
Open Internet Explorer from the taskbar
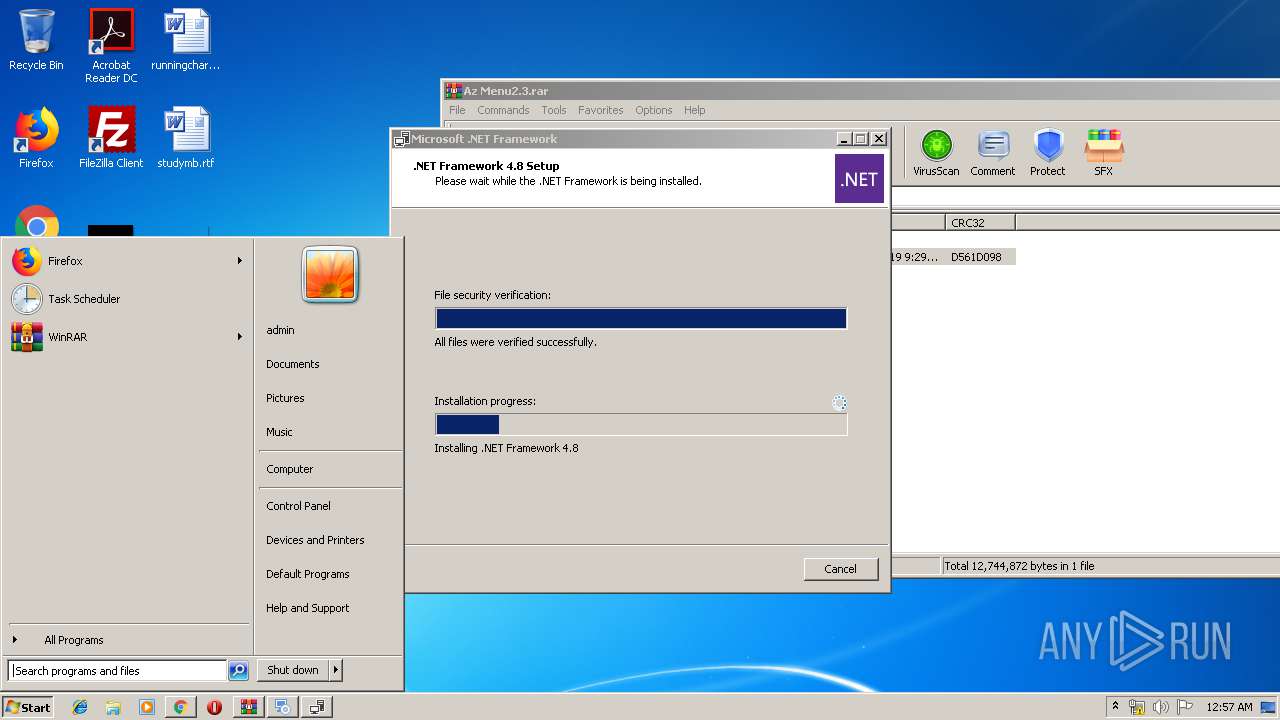pos(80,707)
